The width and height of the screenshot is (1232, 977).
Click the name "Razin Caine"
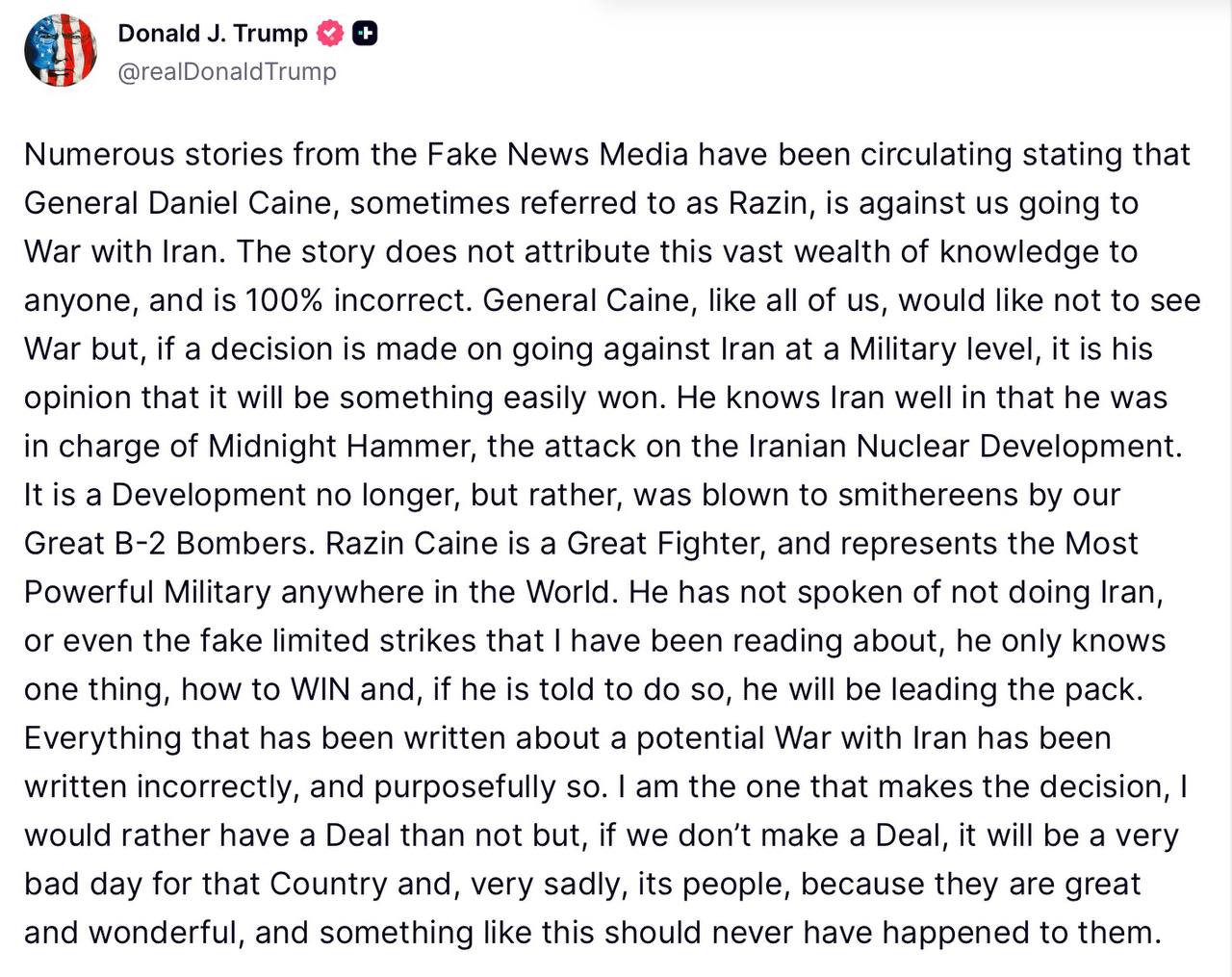pyautogui.click(x=415, y=544)
